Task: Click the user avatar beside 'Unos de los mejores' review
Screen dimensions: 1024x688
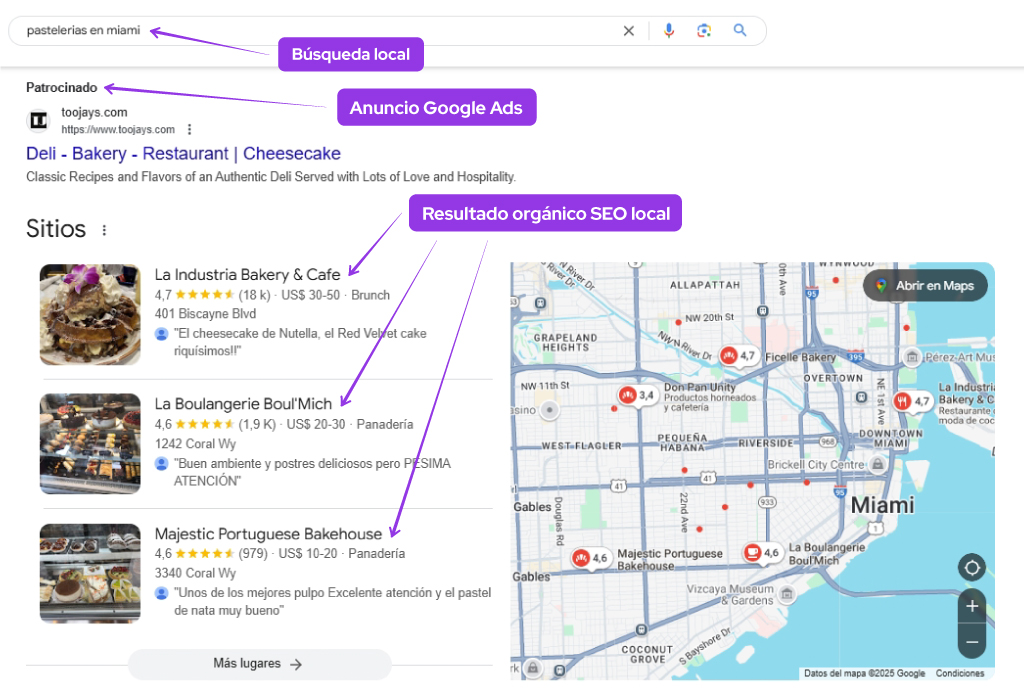Action: pyautogui.click(x=161, y=593)
